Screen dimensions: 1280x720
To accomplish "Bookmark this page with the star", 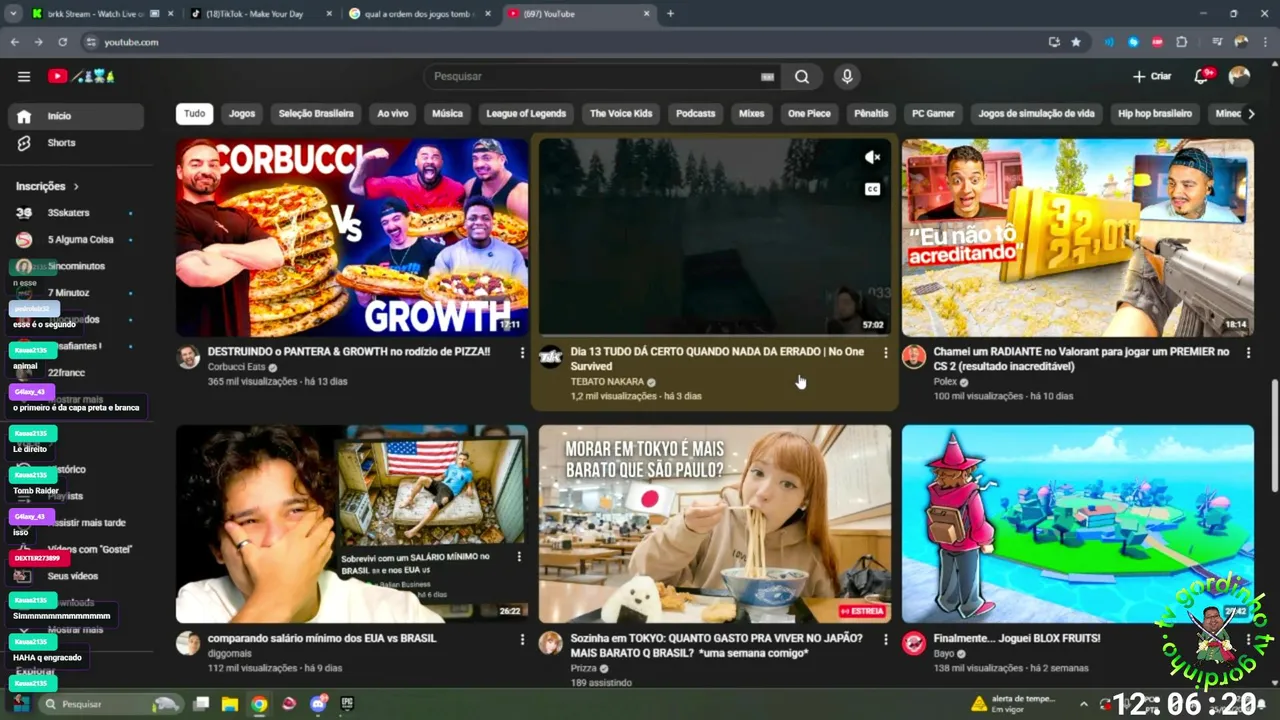I will point(1076,42).
